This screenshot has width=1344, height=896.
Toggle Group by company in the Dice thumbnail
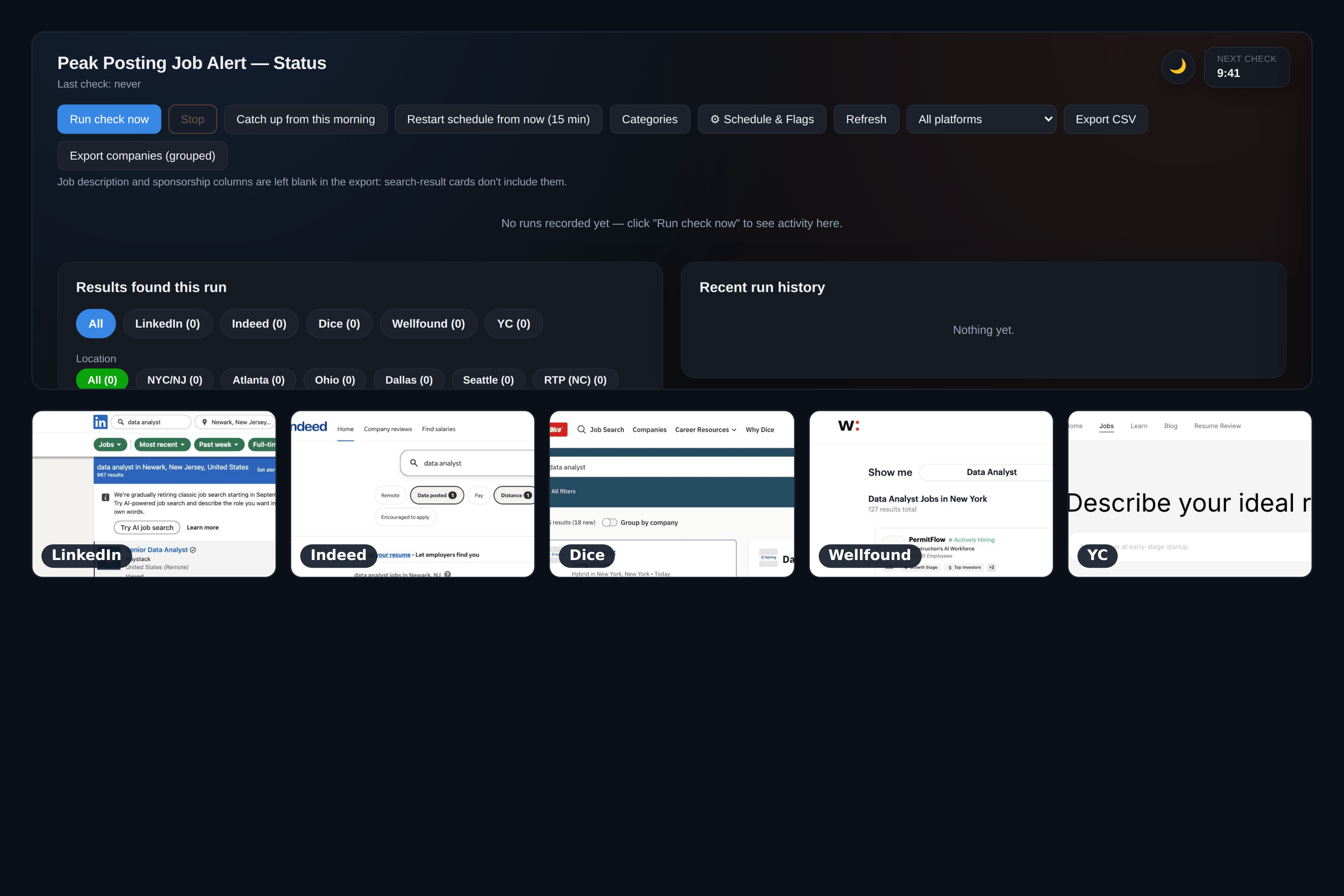coord(610,522)
